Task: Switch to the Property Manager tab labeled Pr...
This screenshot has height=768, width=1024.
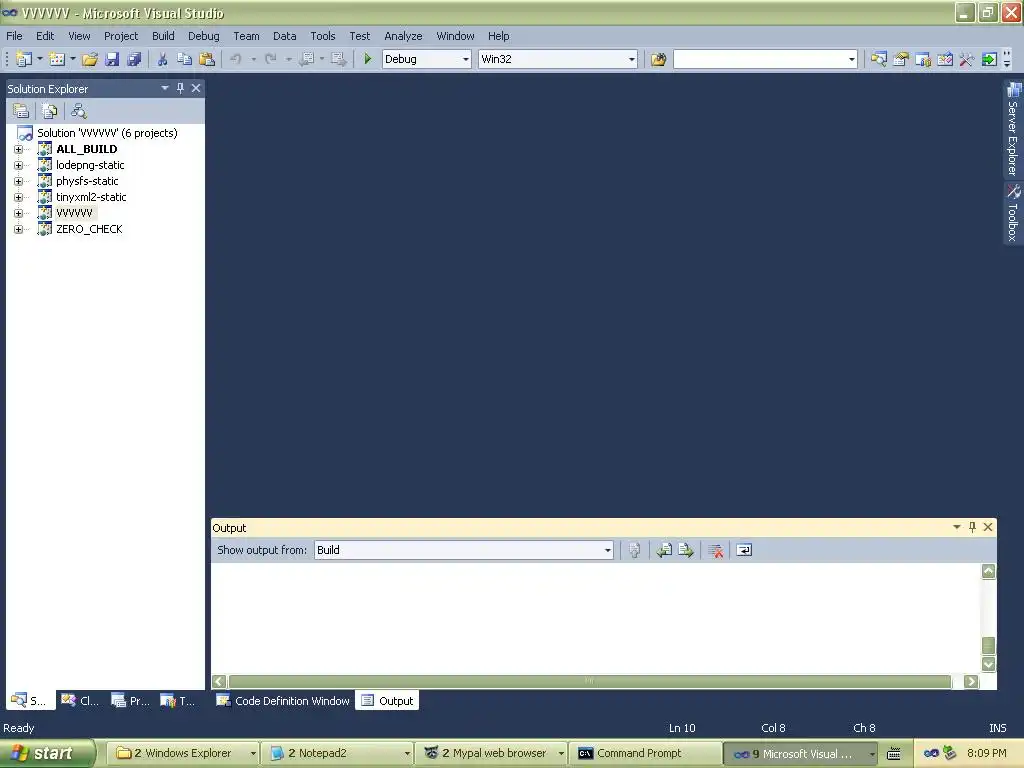Action: tap(130, 701)
